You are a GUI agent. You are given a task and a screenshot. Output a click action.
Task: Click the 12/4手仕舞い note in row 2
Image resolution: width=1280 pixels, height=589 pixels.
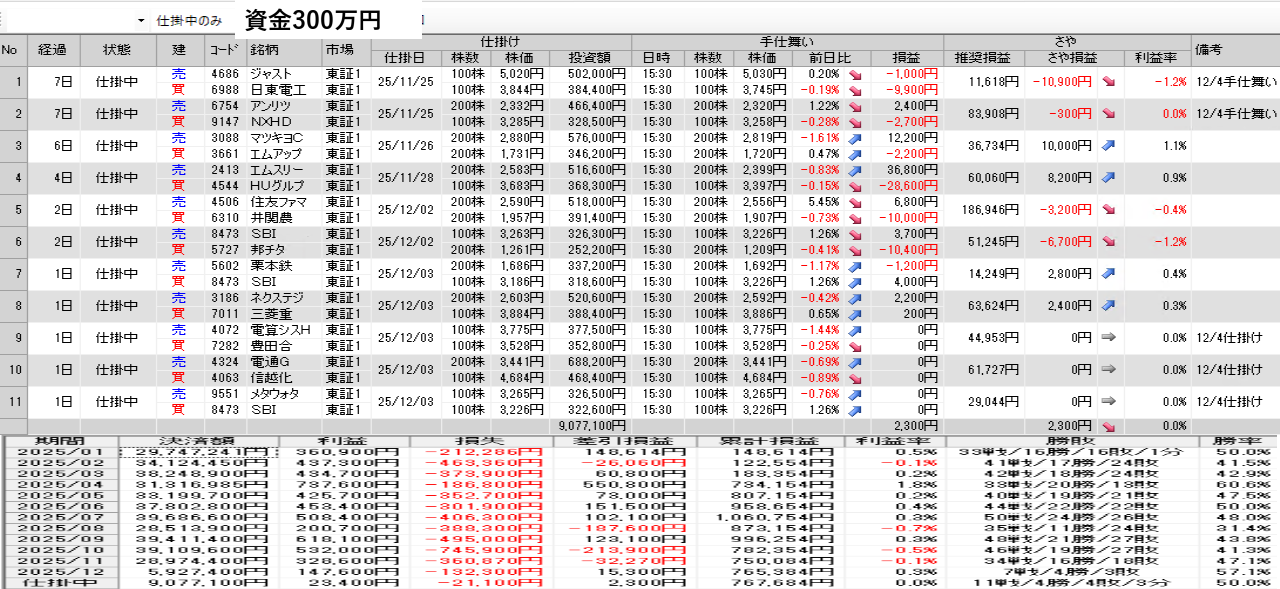pos(1235,113)
